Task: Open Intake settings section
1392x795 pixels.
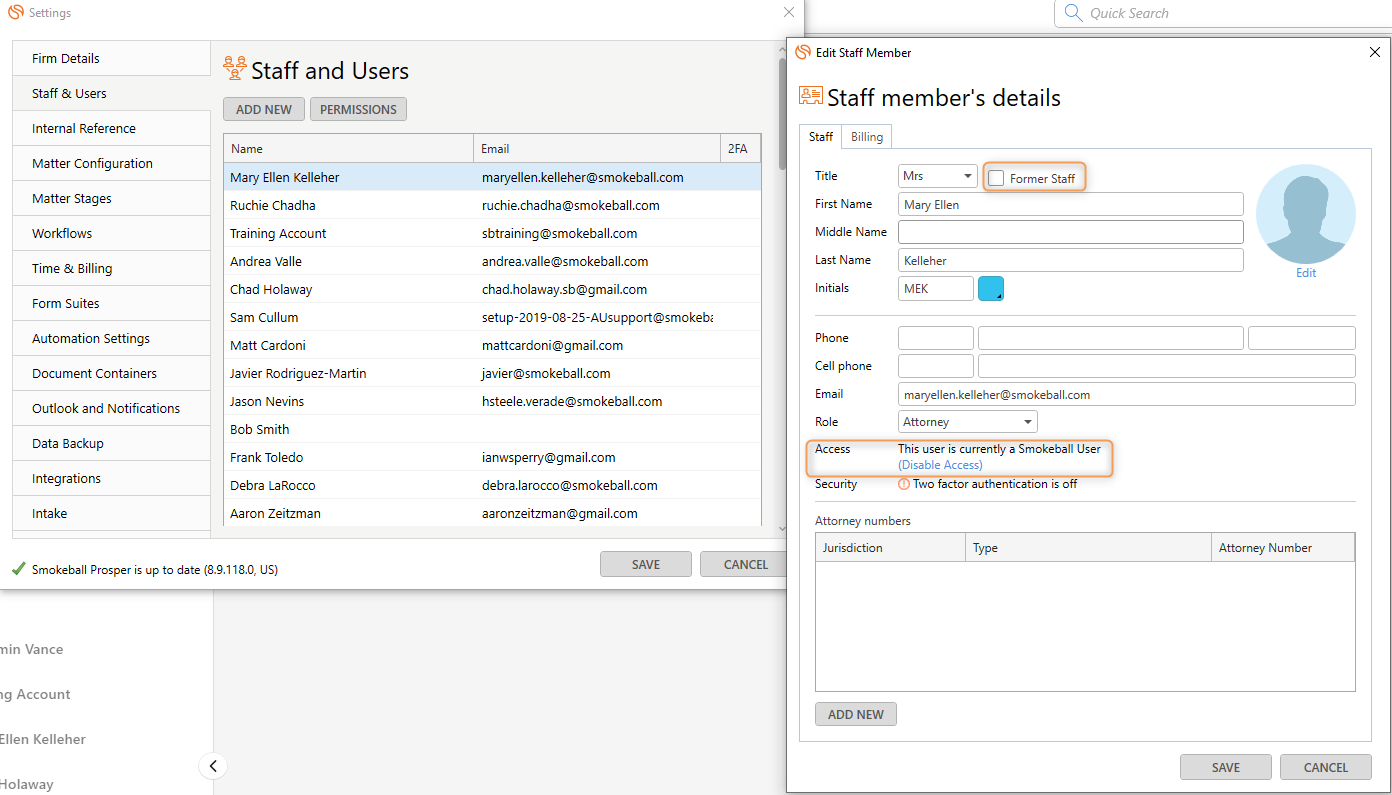Action: click(111, 513)
